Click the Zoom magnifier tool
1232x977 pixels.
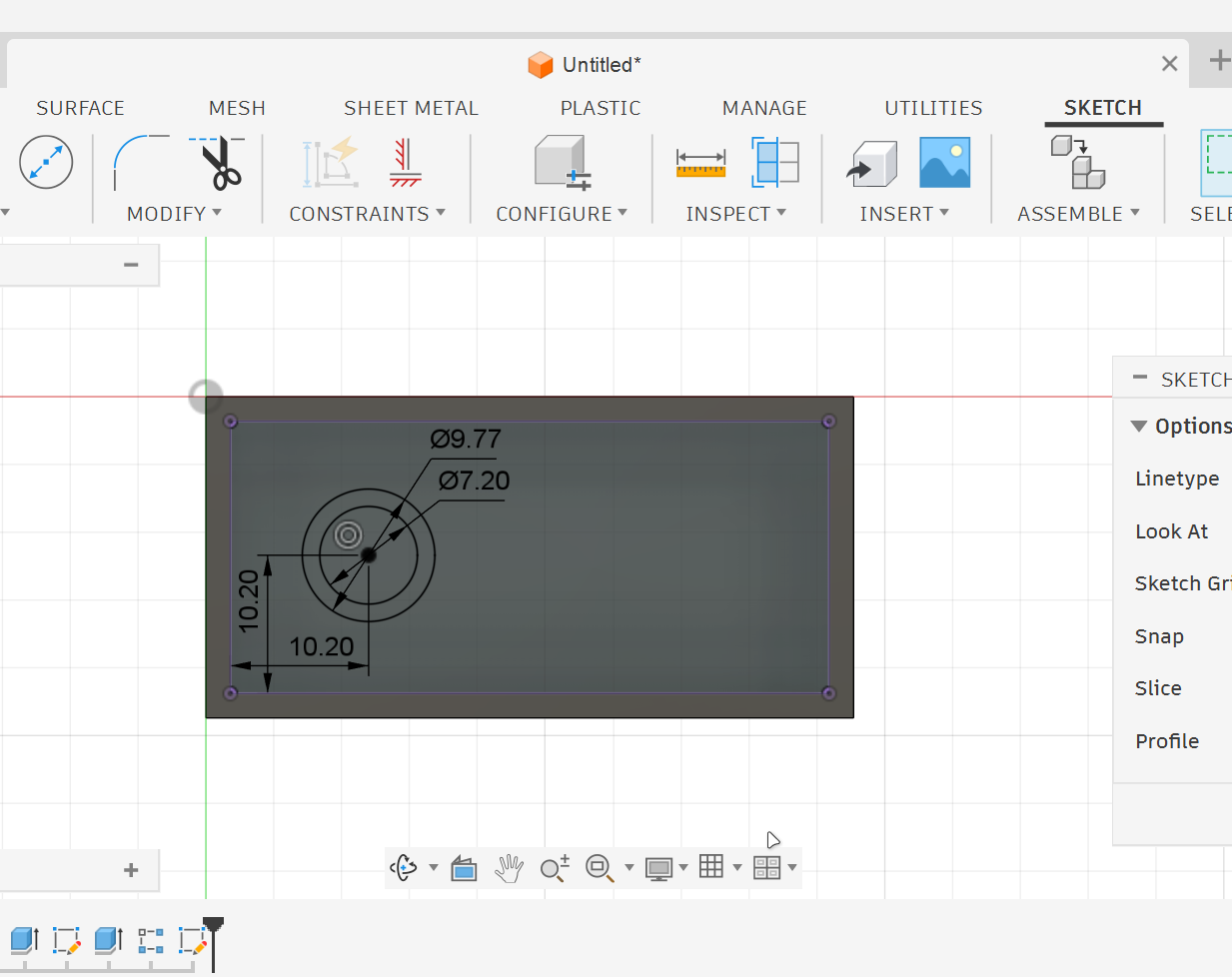[x=555, y=868]
